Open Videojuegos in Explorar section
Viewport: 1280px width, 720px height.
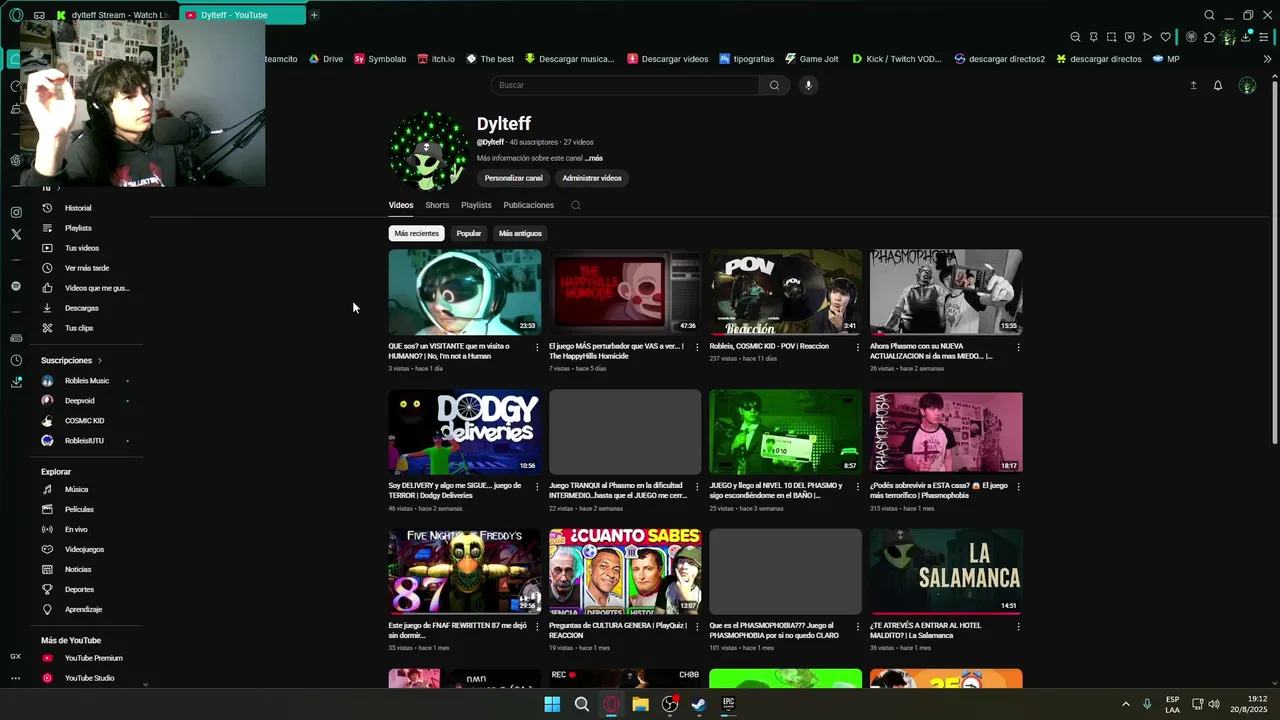pyautogui.click(x=84, y=549)
